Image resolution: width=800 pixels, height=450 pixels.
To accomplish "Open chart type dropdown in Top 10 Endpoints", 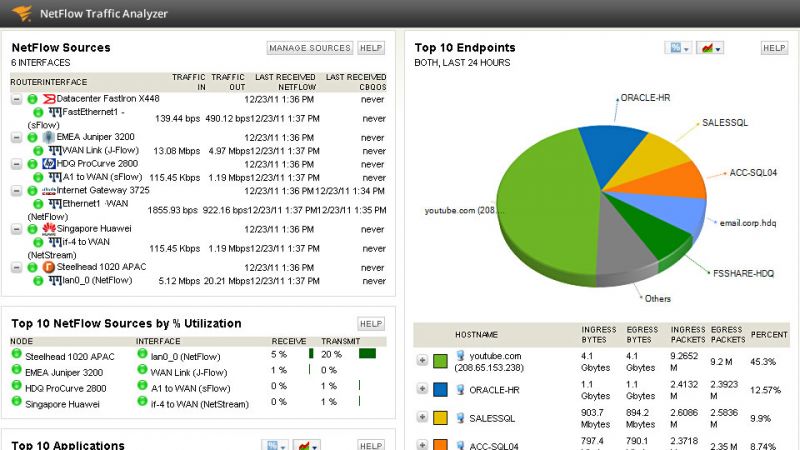I will coord(710,48).
